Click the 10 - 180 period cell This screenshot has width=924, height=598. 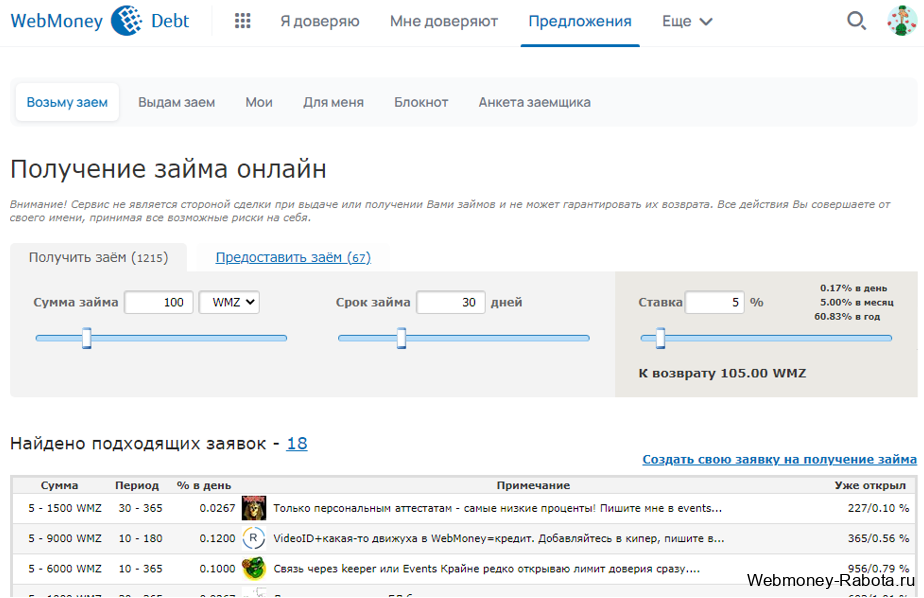pyautogui.click(x=140, y=538)
